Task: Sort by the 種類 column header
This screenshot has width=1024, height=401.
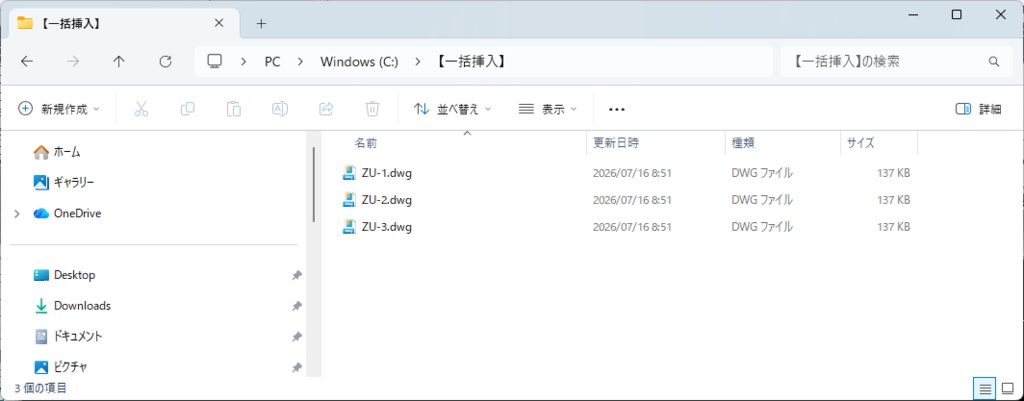Action: [x=743, y=142]
